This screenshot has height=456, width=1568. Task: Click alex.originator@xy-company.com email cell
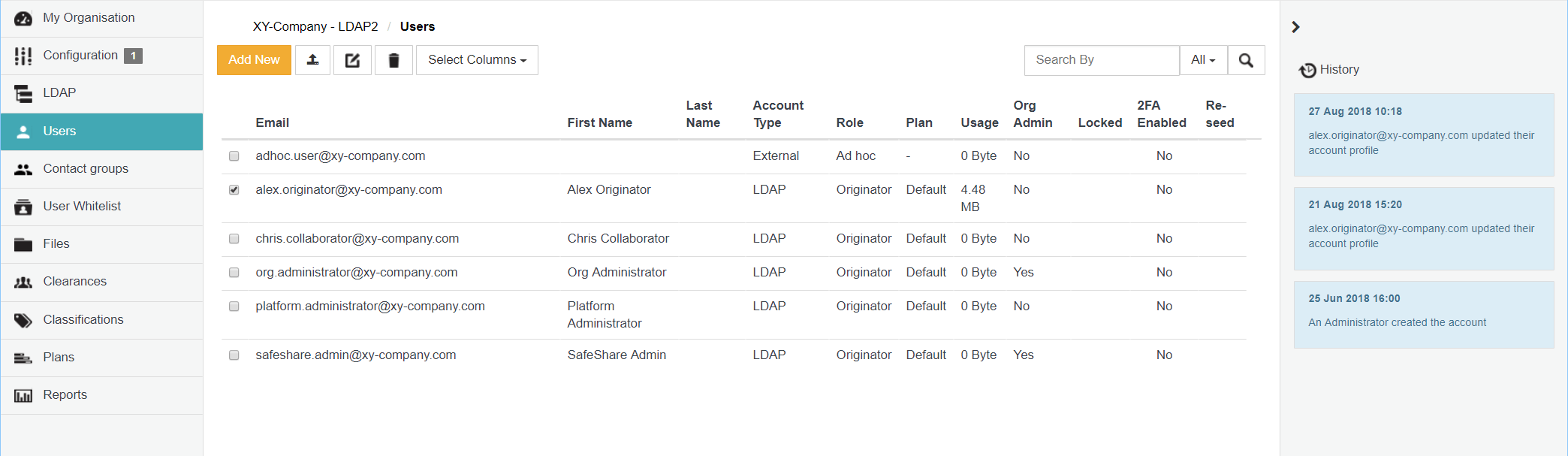(348, 190)
